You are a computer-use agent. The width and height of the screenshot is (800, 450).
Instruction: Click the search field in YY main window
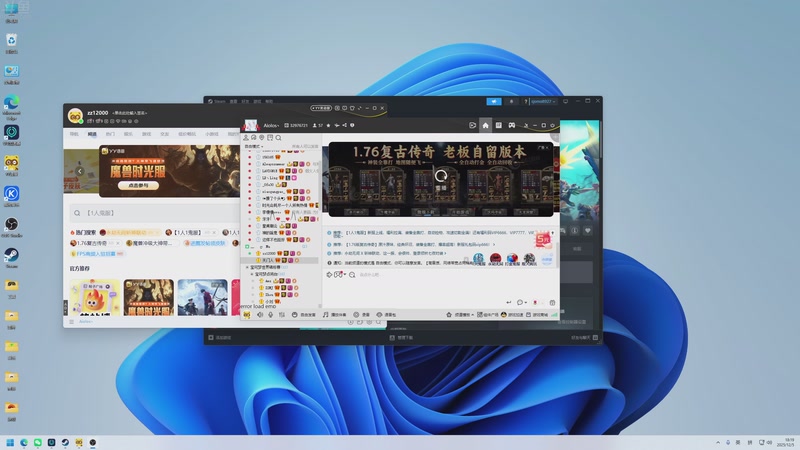tap(155, 213)
